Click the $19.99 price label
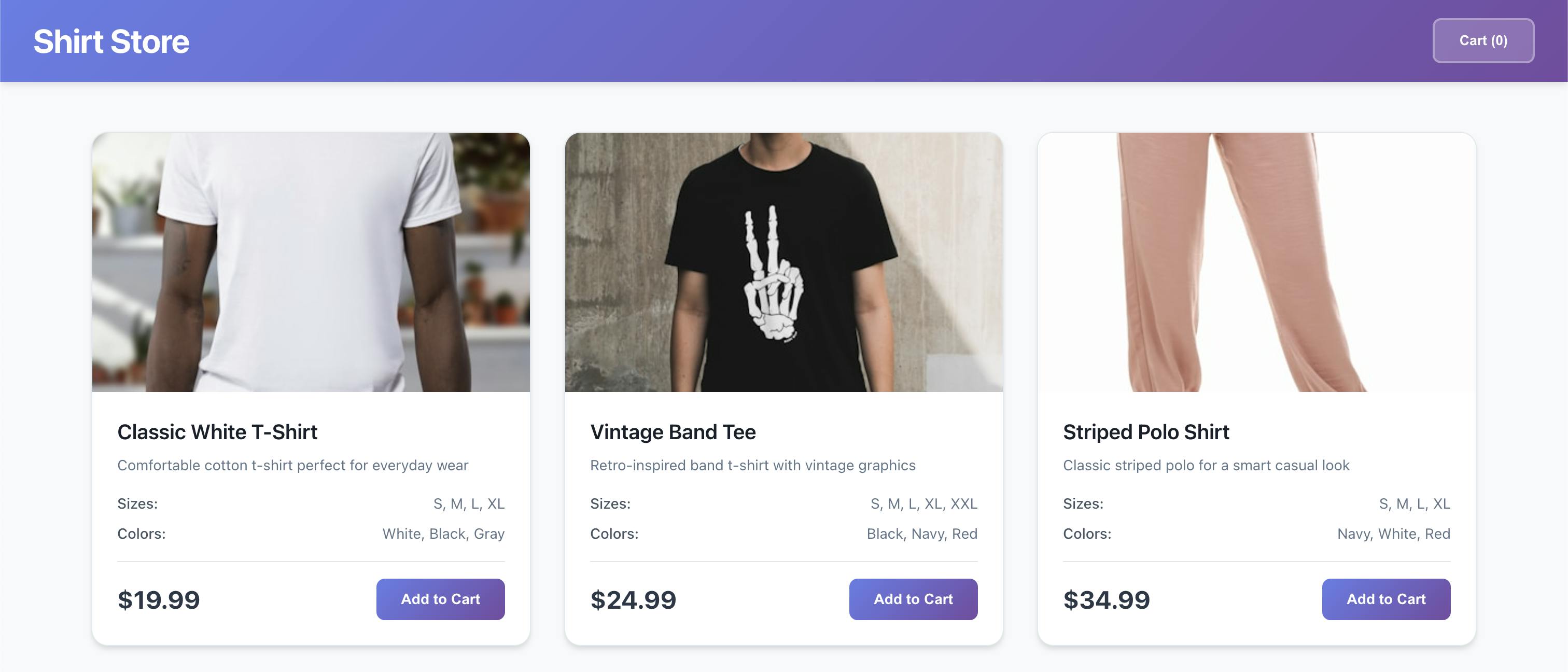 (x=158, y=599)
